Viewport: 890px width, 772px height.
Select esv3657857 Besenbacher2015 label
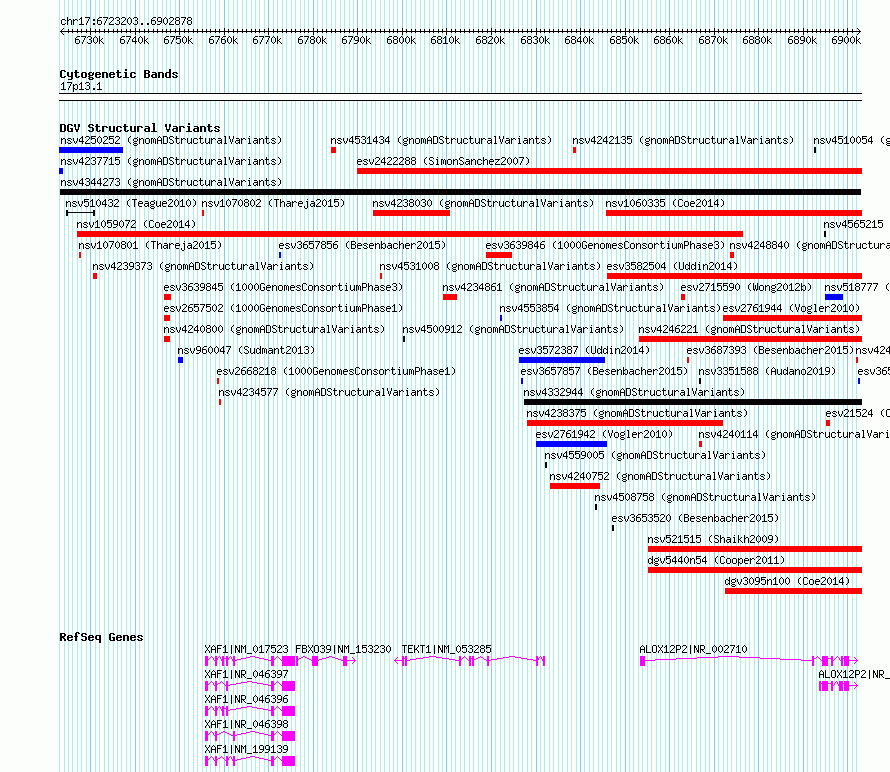click(x=604, y=371)
